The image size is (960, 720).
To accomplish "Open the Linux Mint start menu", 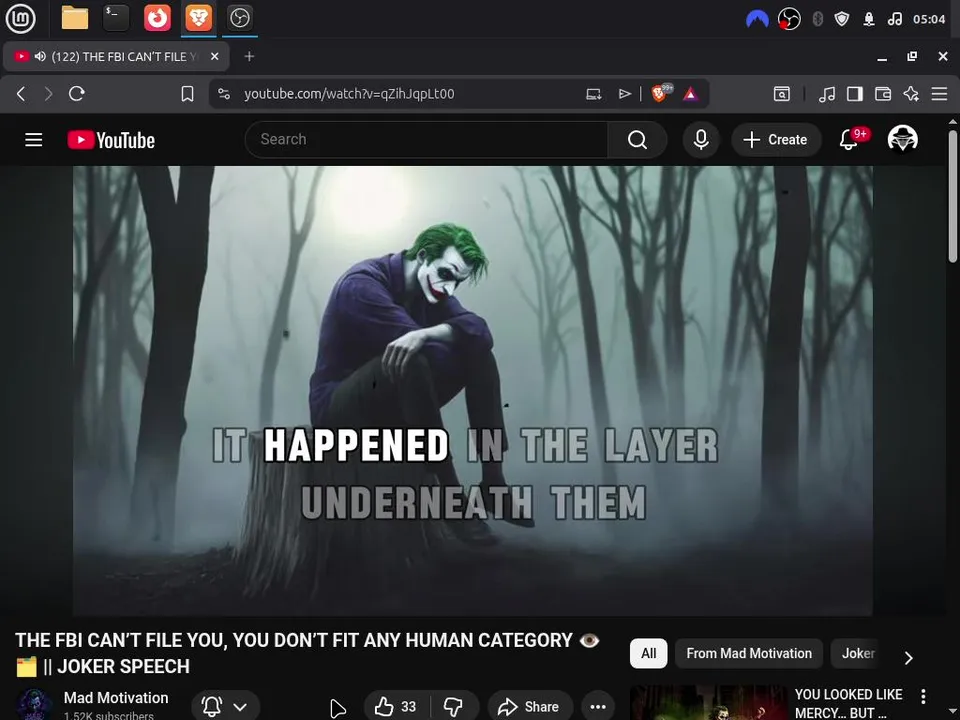I will pos(20,18).
